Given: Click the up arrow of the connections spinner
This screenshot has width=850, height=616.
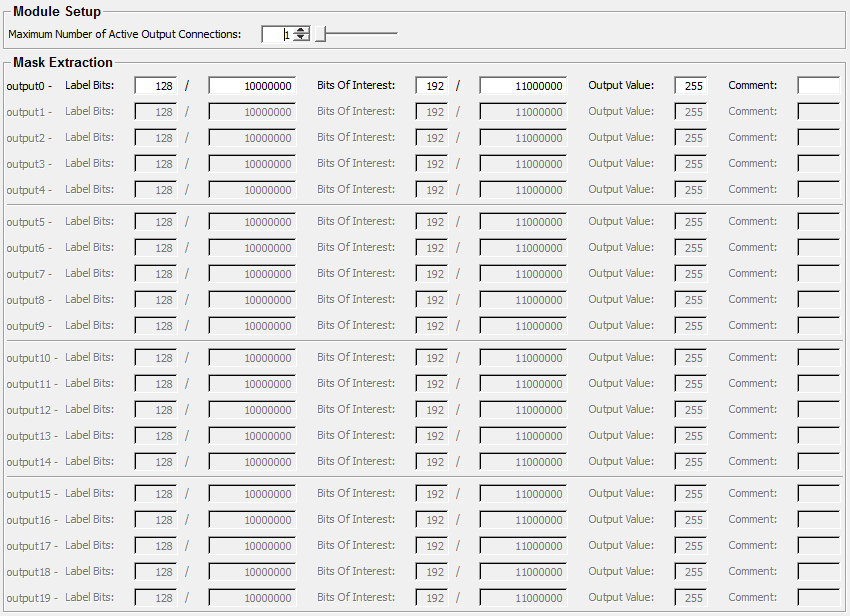Looking at the screenshot, I should 301,30.
